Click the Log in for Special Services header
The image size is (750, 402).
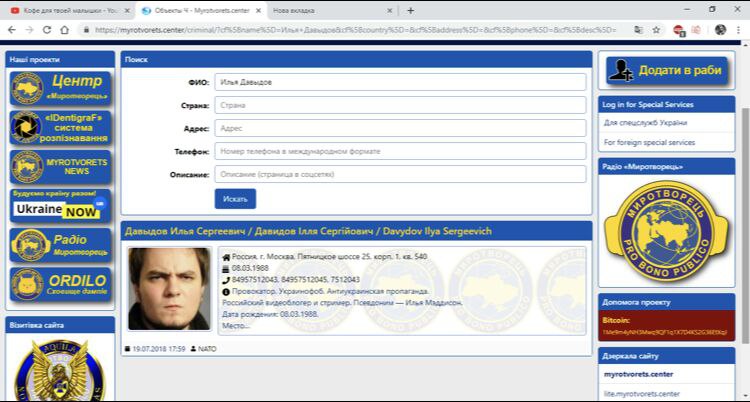pos(667,104)
